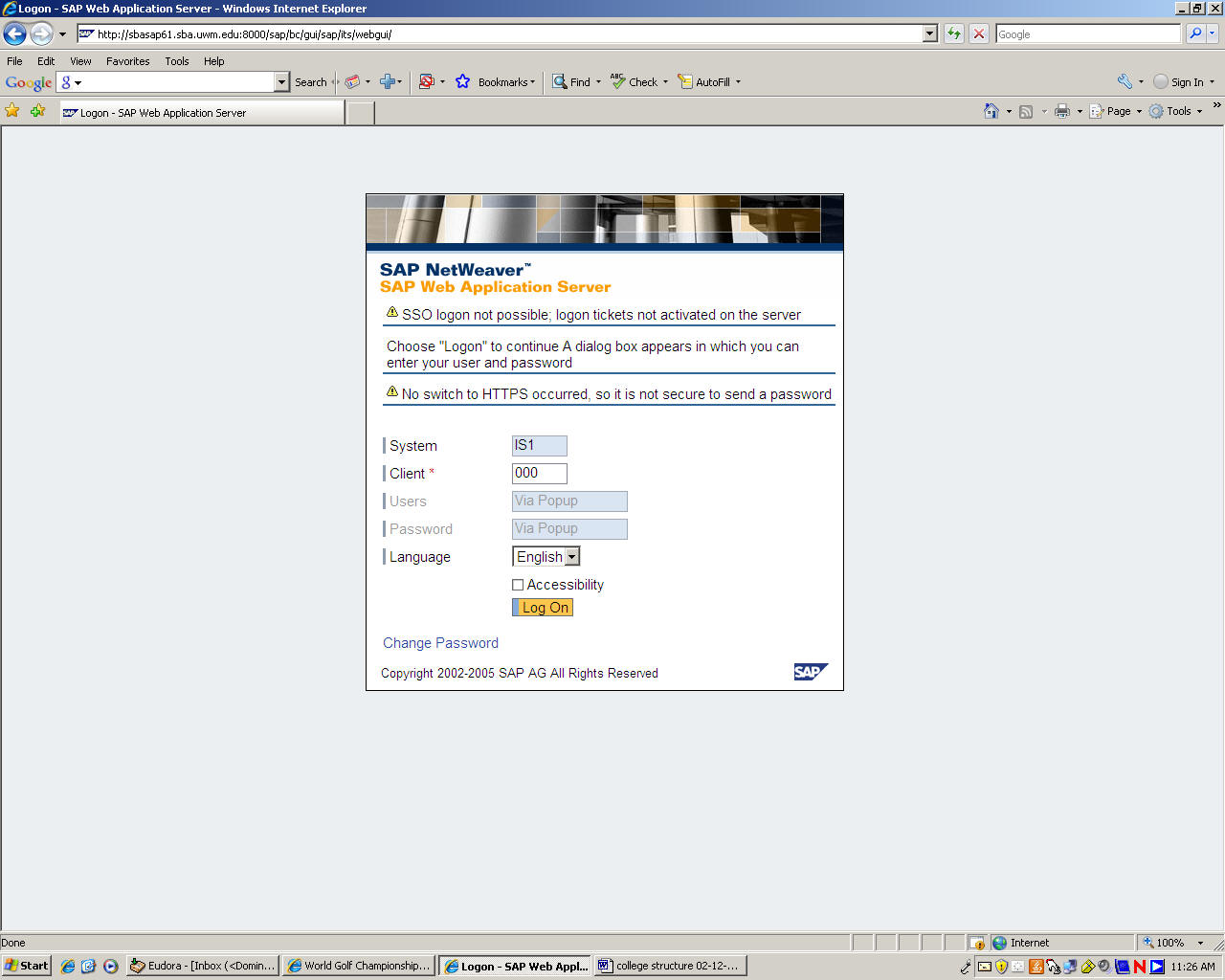Click the Add to Favorites star-plus icon

coord(37,111)
